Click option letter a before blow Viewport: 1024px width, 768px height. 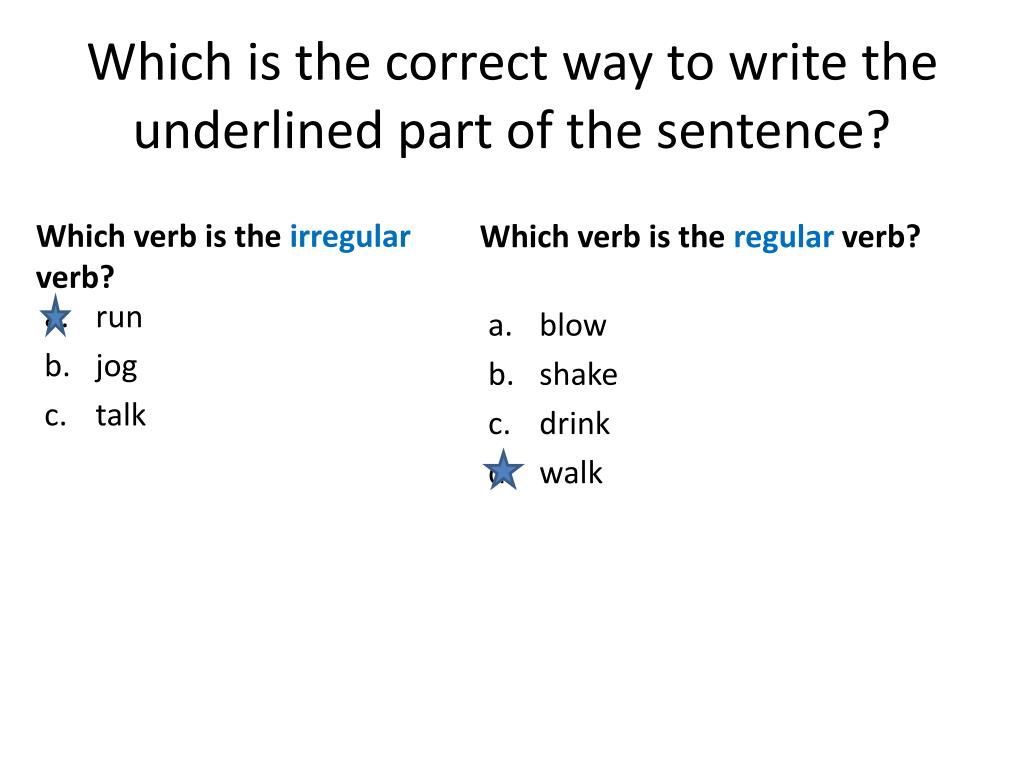click(x=500, y=326)
